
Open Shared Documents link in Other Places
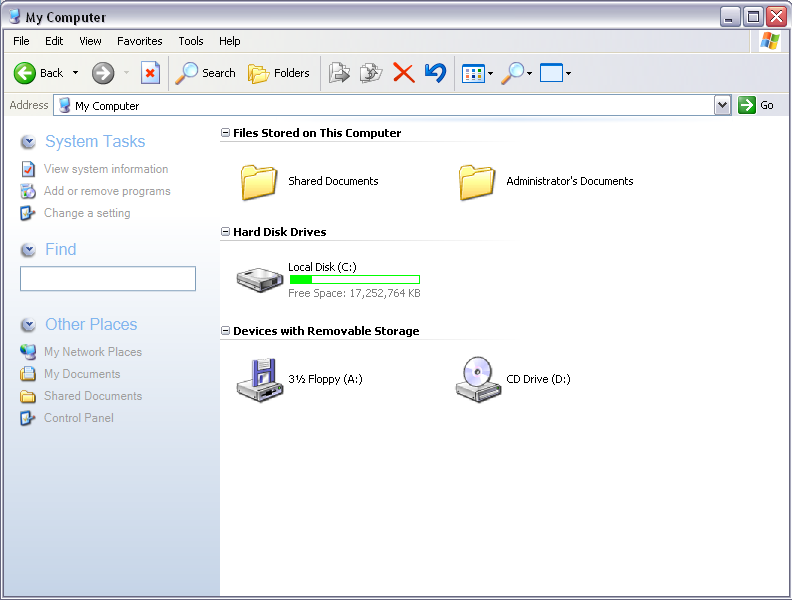tap(93, 396)
